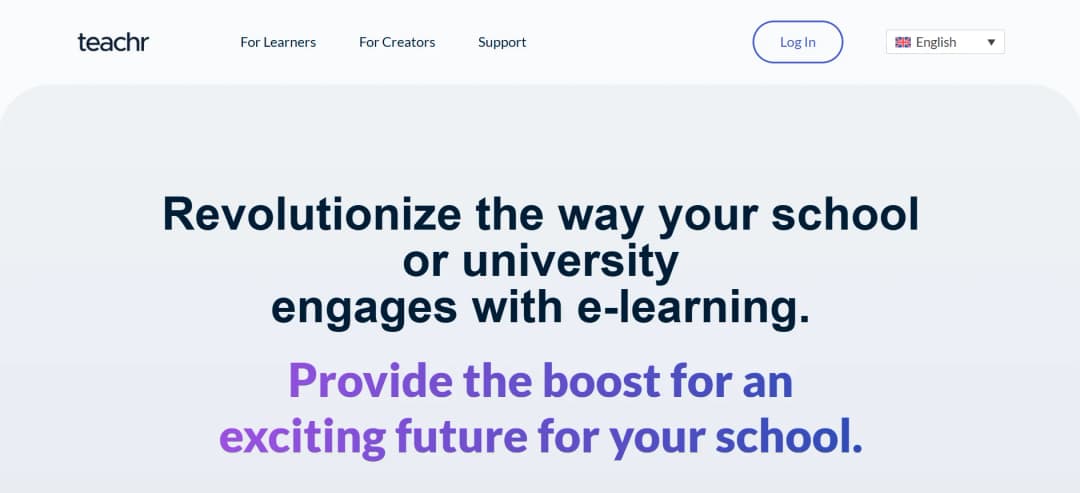This screenshot has height=493, width=1080.
Task: Click the teachr logo
Action: (x=113, y=42)
